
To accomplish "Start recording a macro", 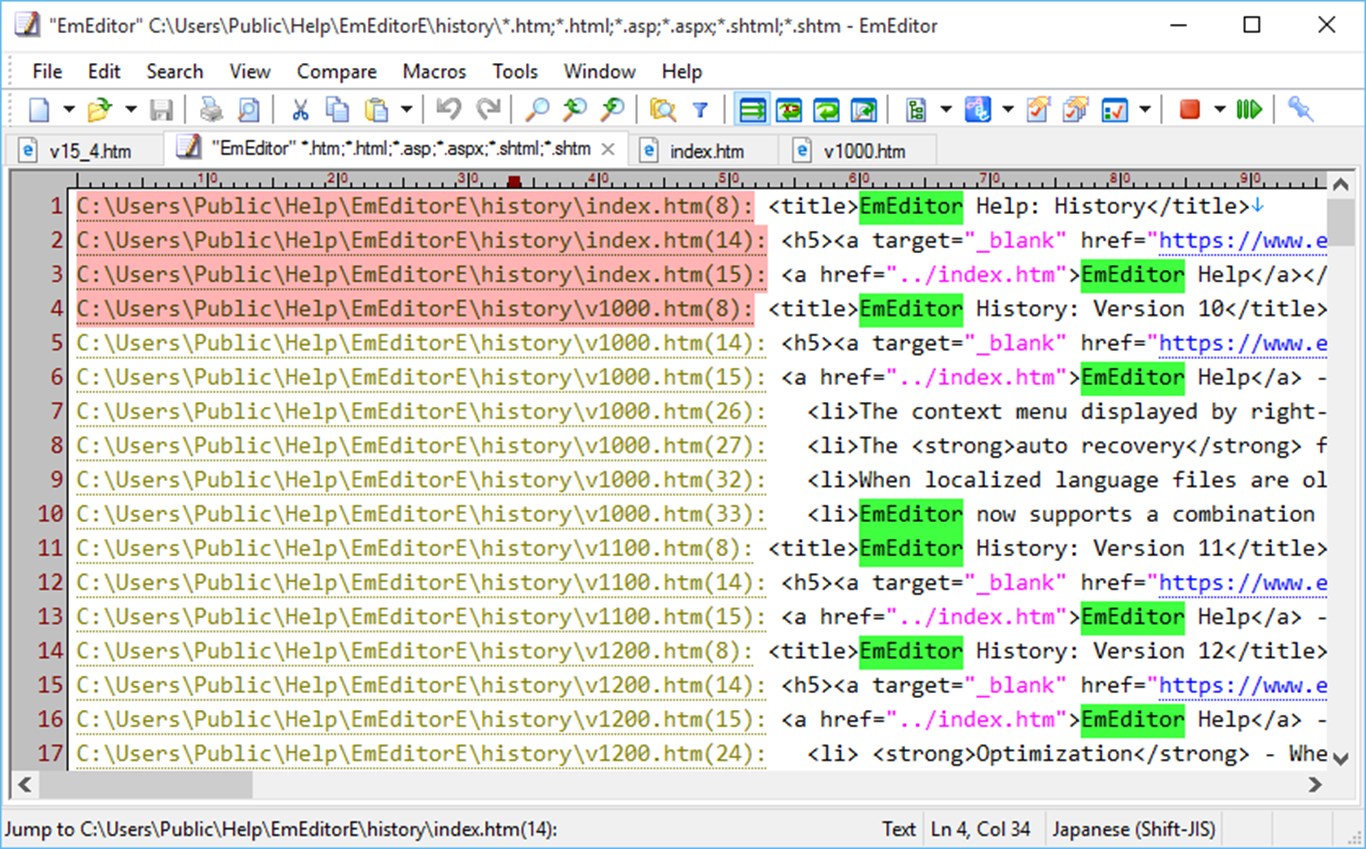I will click(x=1190, y=109).
